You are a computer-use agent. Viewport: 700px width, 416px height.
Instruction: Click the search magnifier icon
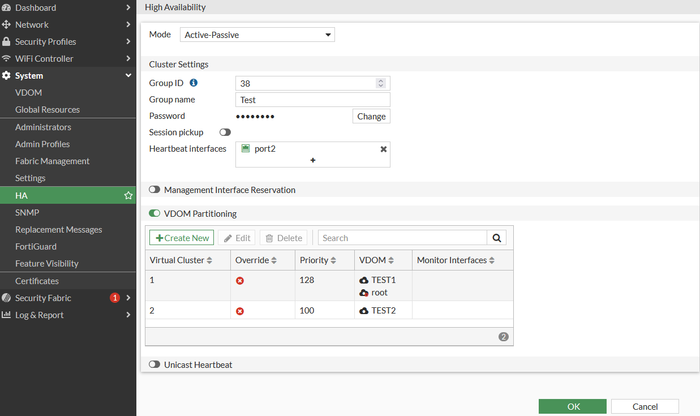[497, 238]
